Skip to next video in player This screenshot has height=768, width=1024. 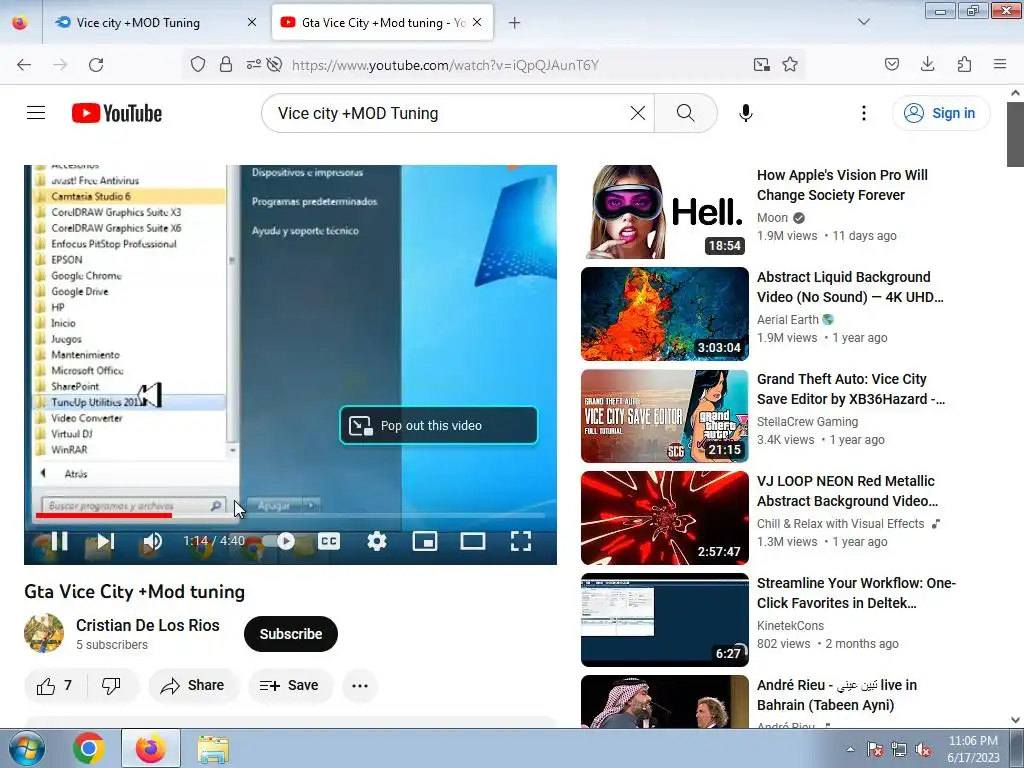tap(106, 541)
